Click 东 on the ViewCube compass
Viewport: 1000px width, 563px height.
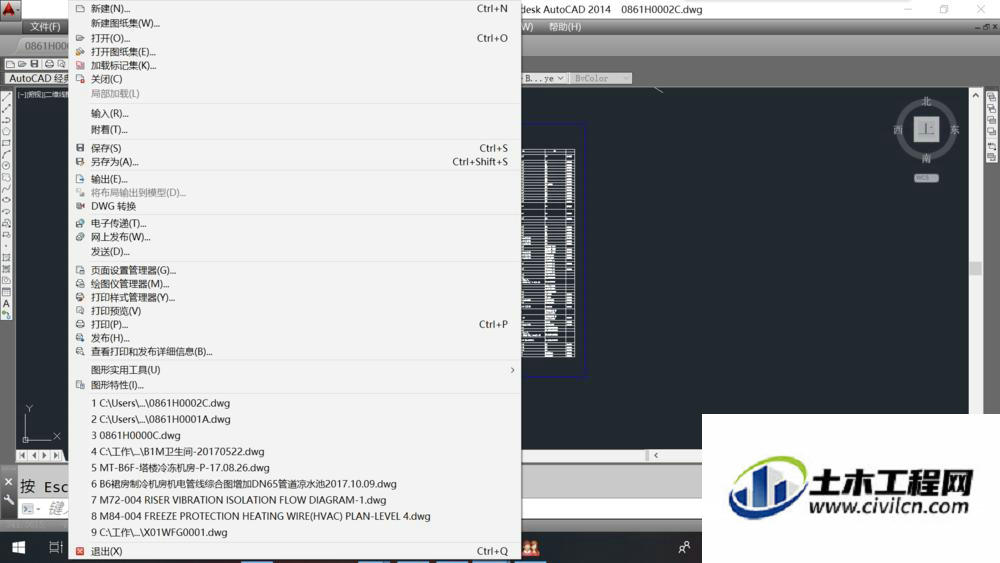(955, 130)
